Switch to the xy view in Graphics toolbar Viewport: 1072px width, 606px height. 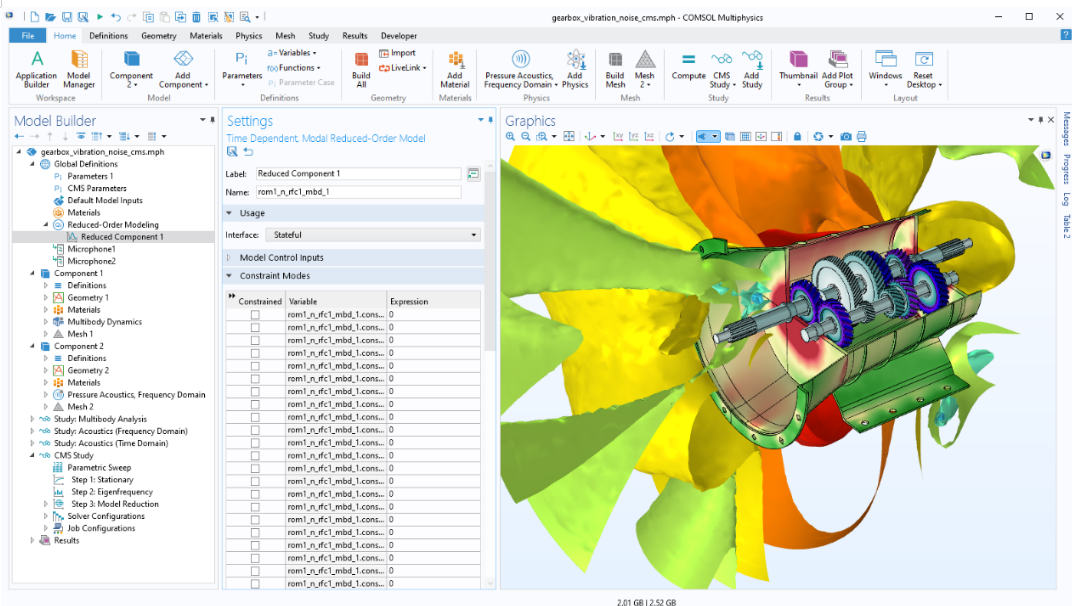pos(618,137)
